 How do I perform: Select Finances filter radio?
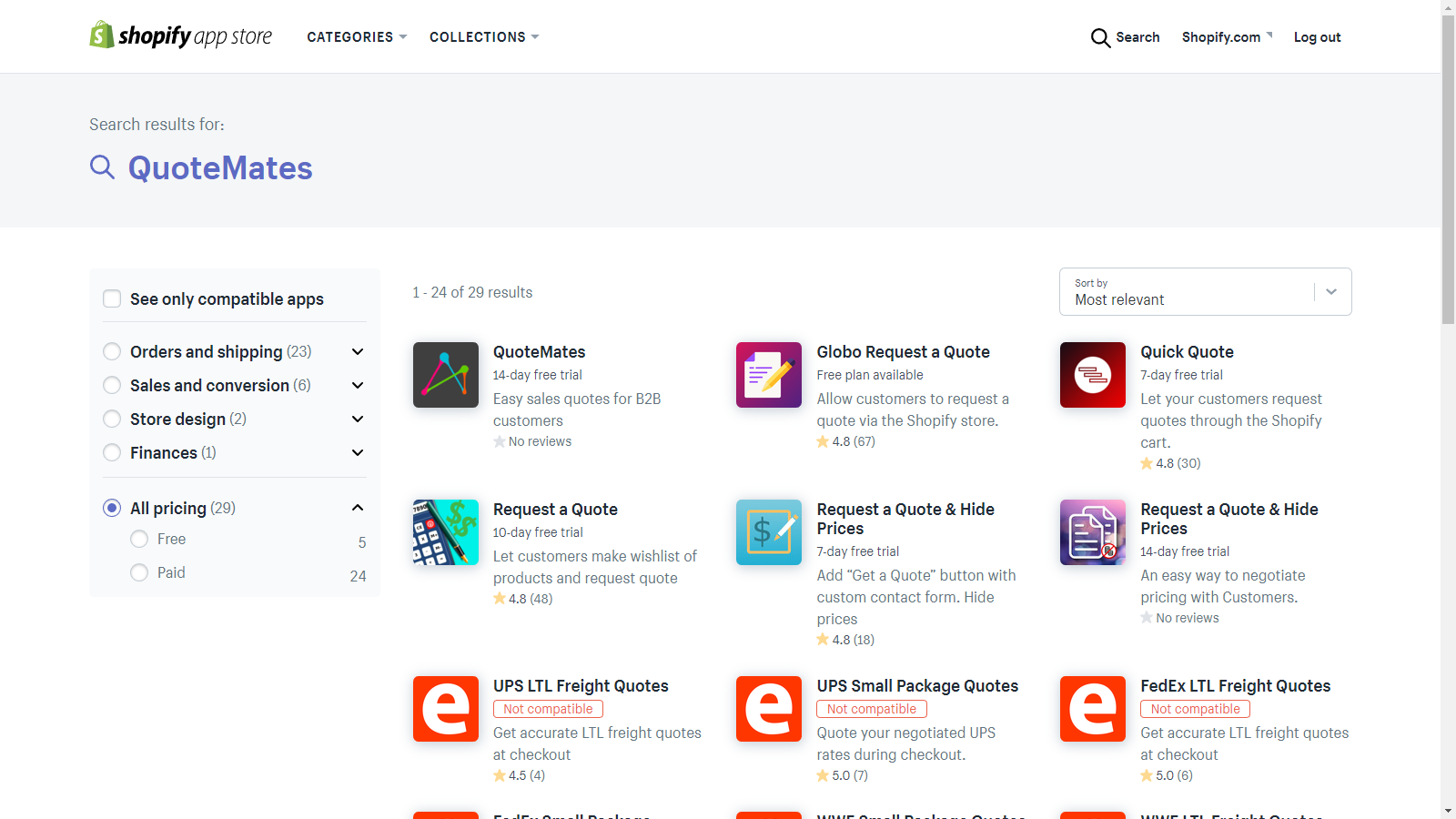(112, 452)
